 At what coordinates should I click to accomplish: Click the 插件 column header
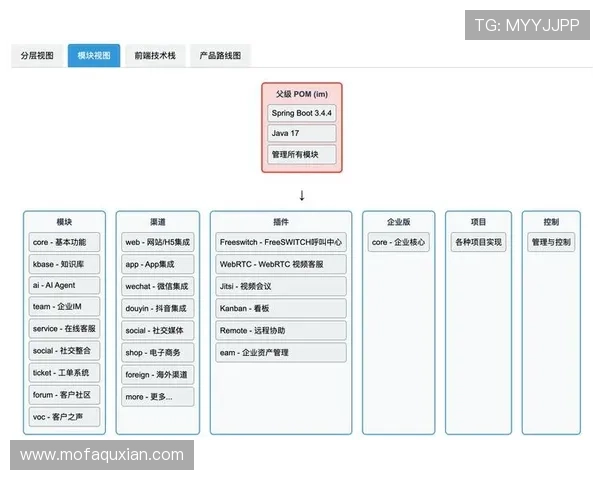pos(281,222)
